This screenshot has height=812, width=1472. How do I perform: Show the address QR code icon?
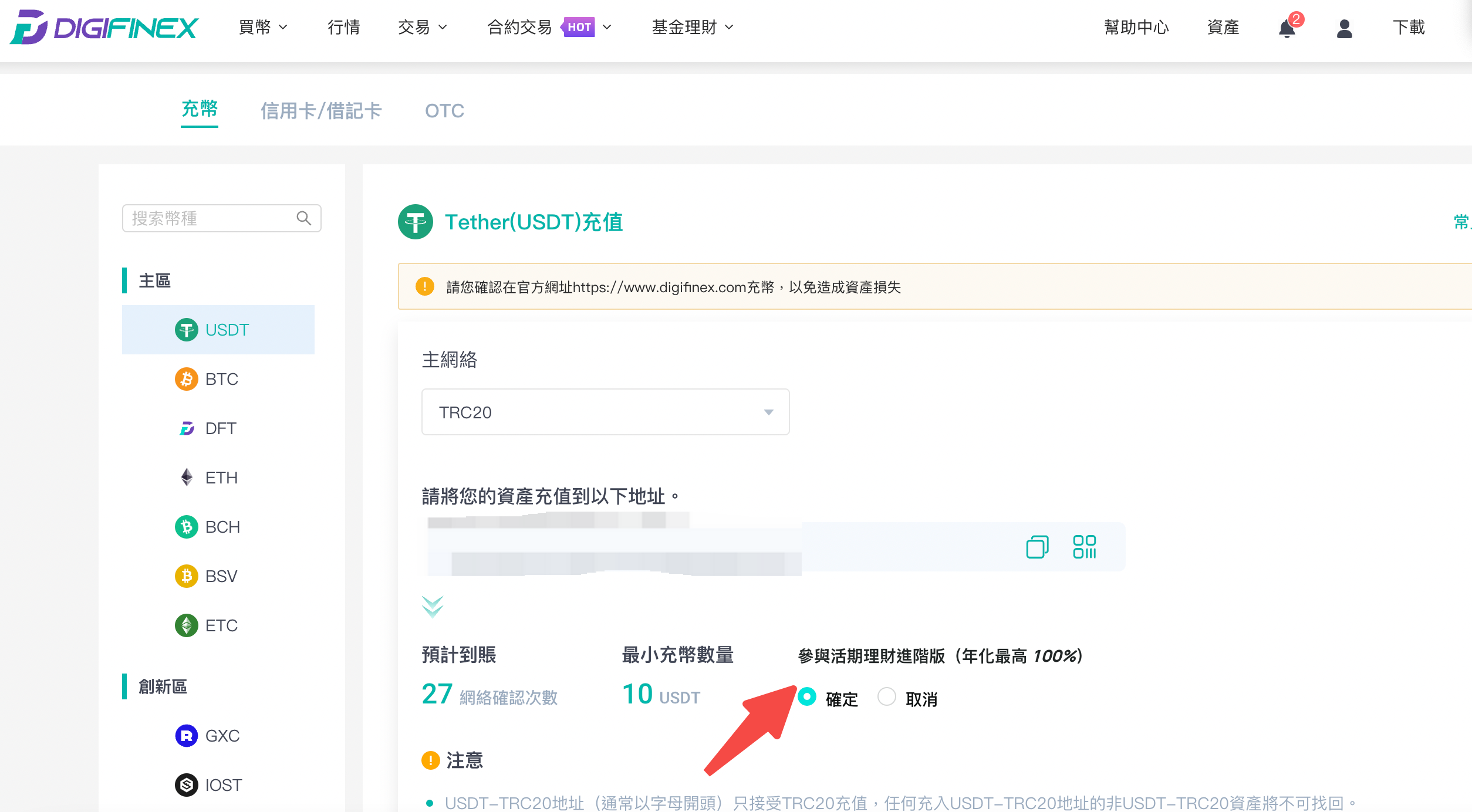[1085, 547]
